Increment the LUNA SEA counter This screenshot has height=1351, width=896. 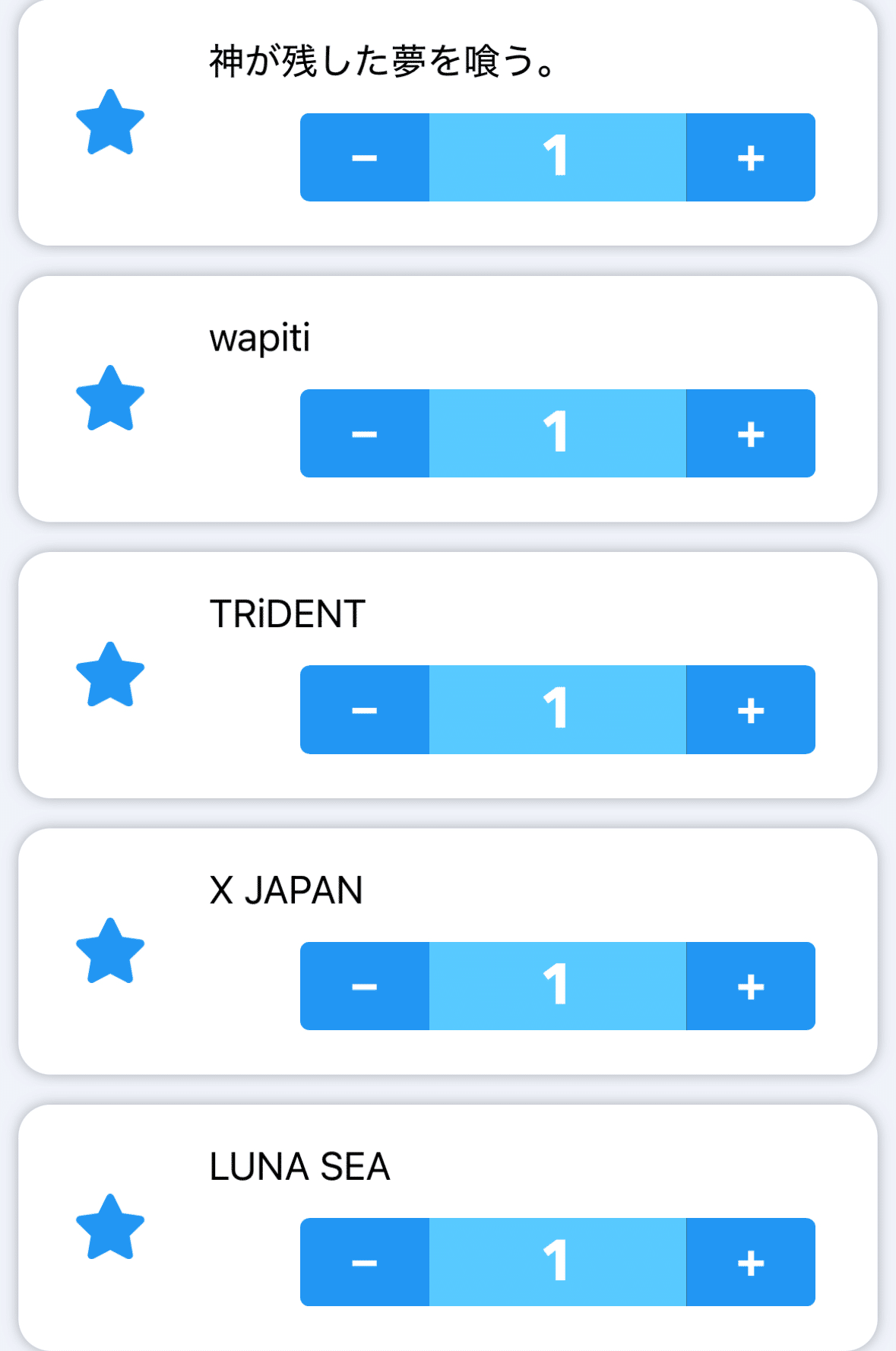750,1262
